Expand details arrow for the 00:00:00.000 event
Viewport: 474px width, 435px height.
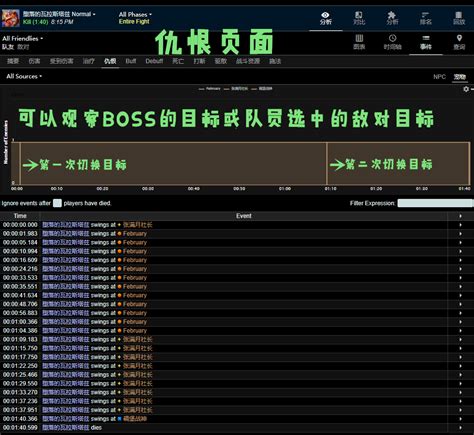coord(460,225)
